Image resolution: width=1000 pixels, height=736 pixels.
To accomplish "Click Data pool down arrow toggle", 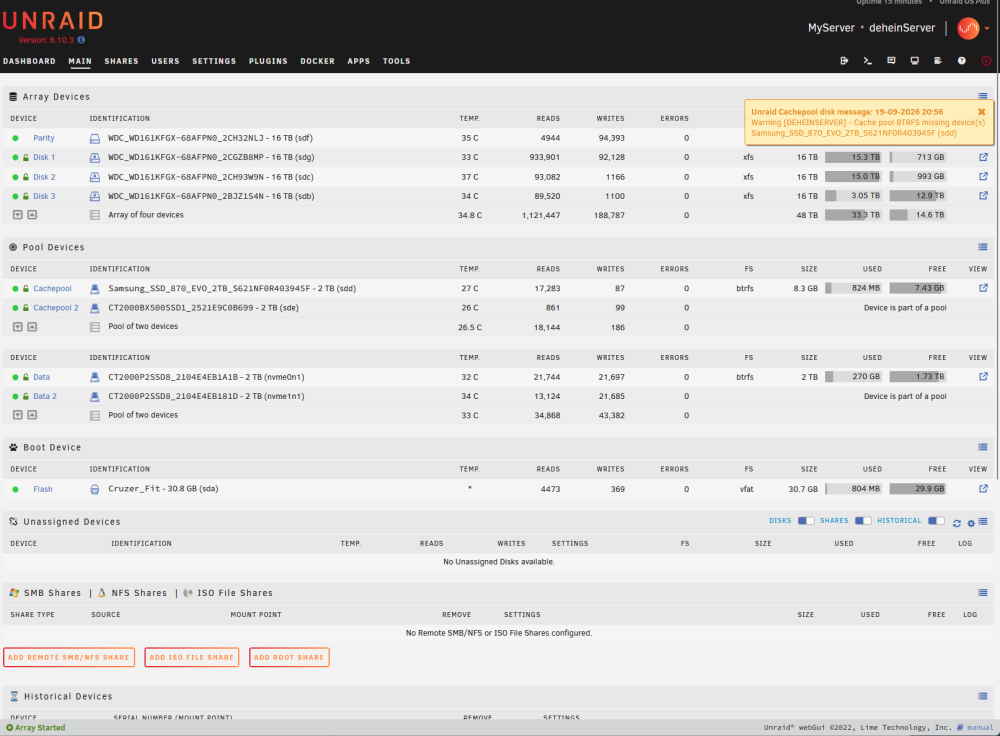I will pos(18,415).
